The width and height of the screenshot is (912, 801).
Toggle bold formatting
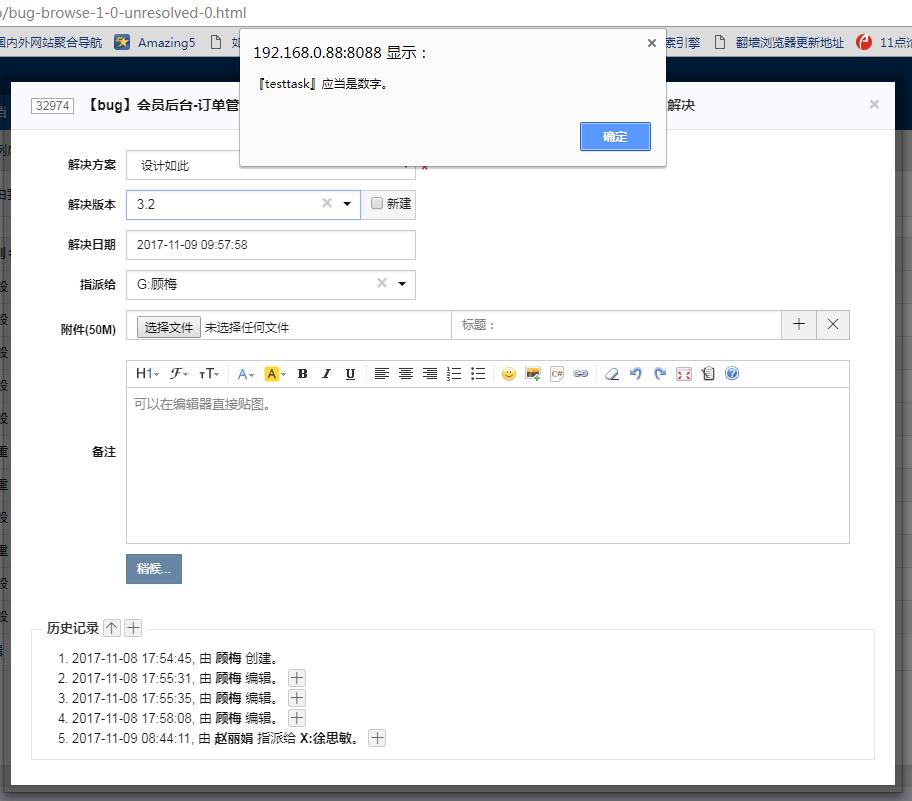302,374
